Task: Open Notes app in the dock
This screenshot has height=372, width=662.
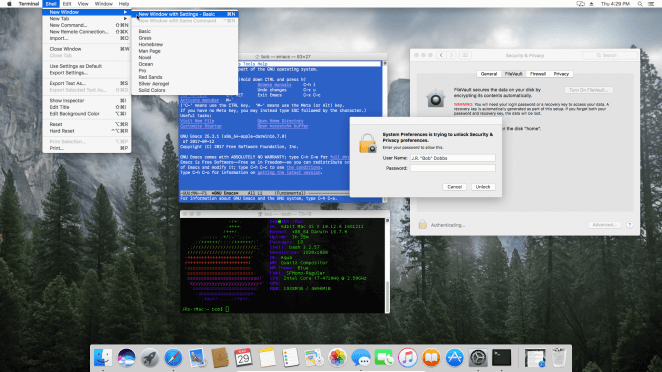Action: pyautogui.click(x=267, y=358)
